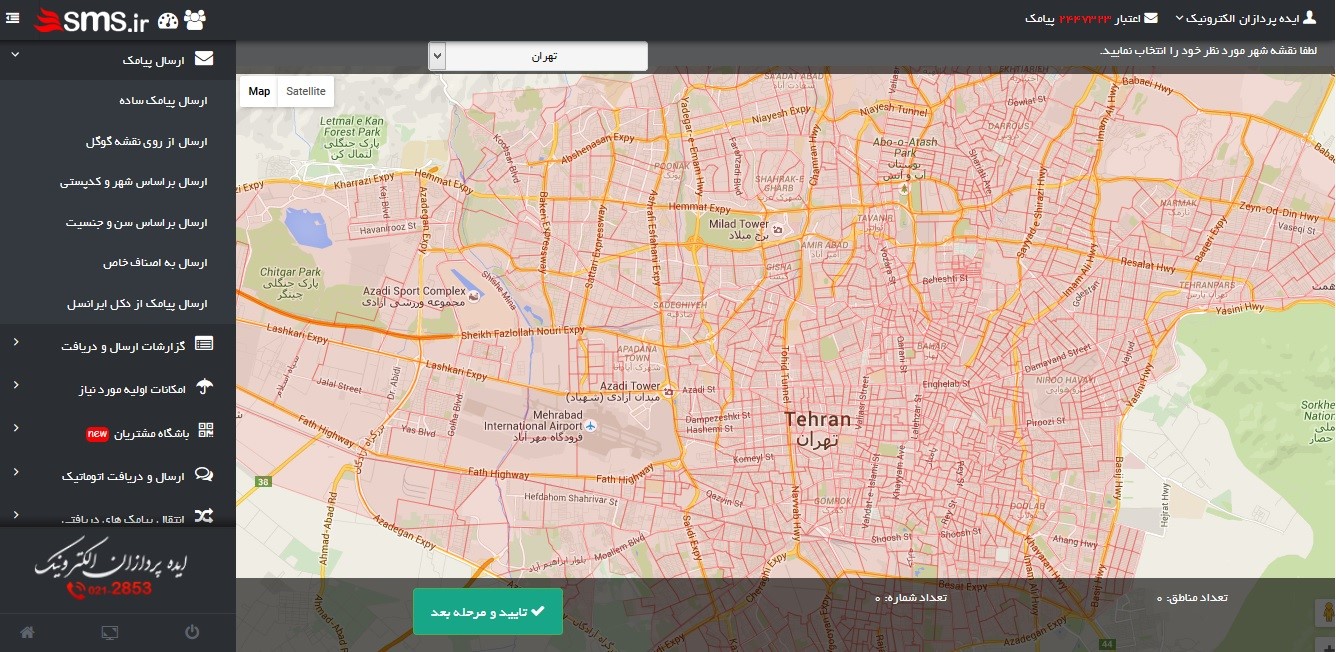
Task: Click the Resalat Hwy road label
Action: 1148,267
